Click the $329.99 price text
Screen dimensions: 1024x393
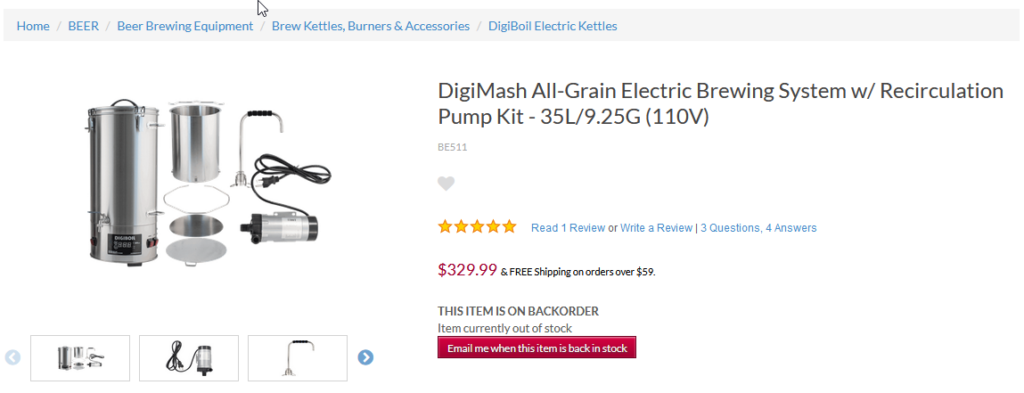click(468, 270)
